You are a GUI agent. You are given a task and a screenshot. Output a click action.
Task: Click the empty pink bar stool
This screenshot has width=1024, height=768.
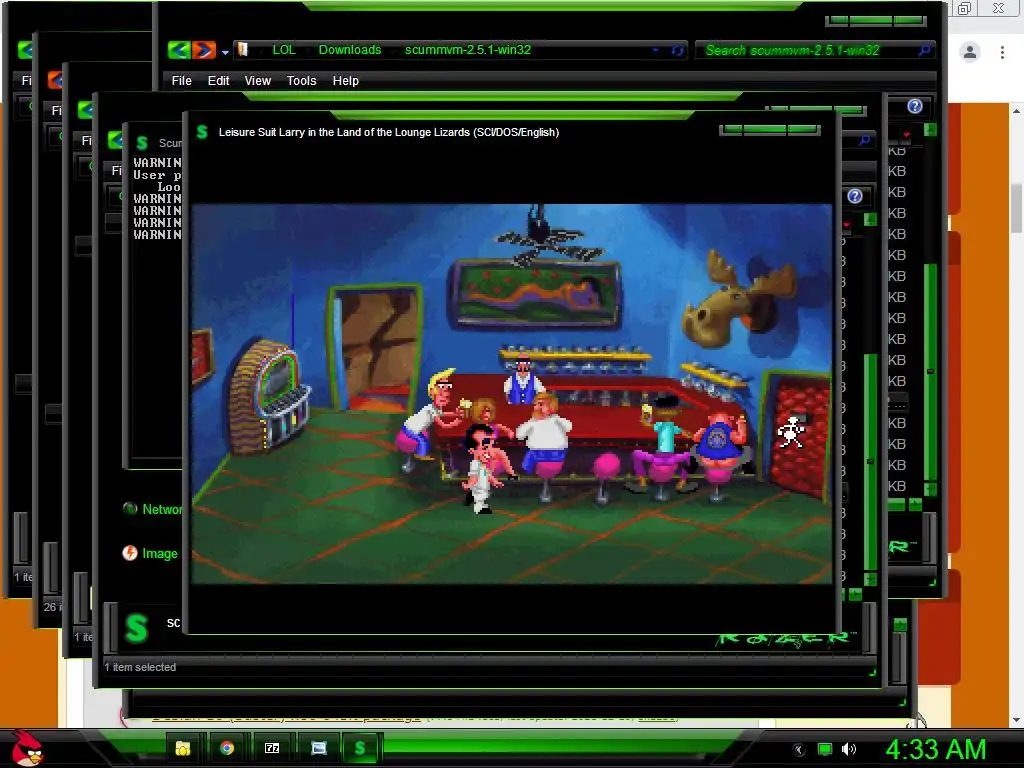[x=605, y=478]
